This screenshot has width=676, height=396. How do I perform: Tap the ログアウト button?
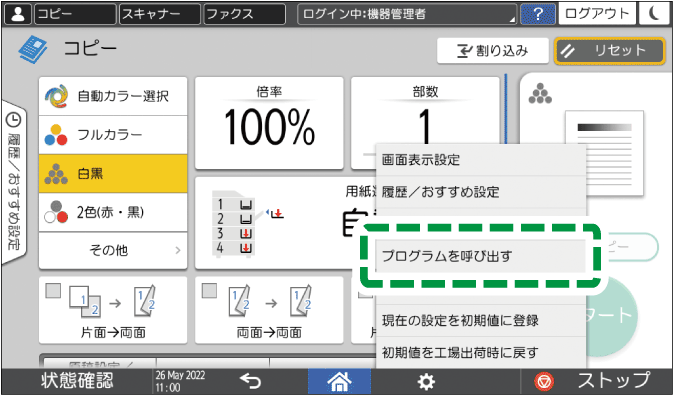click(597, 14)
